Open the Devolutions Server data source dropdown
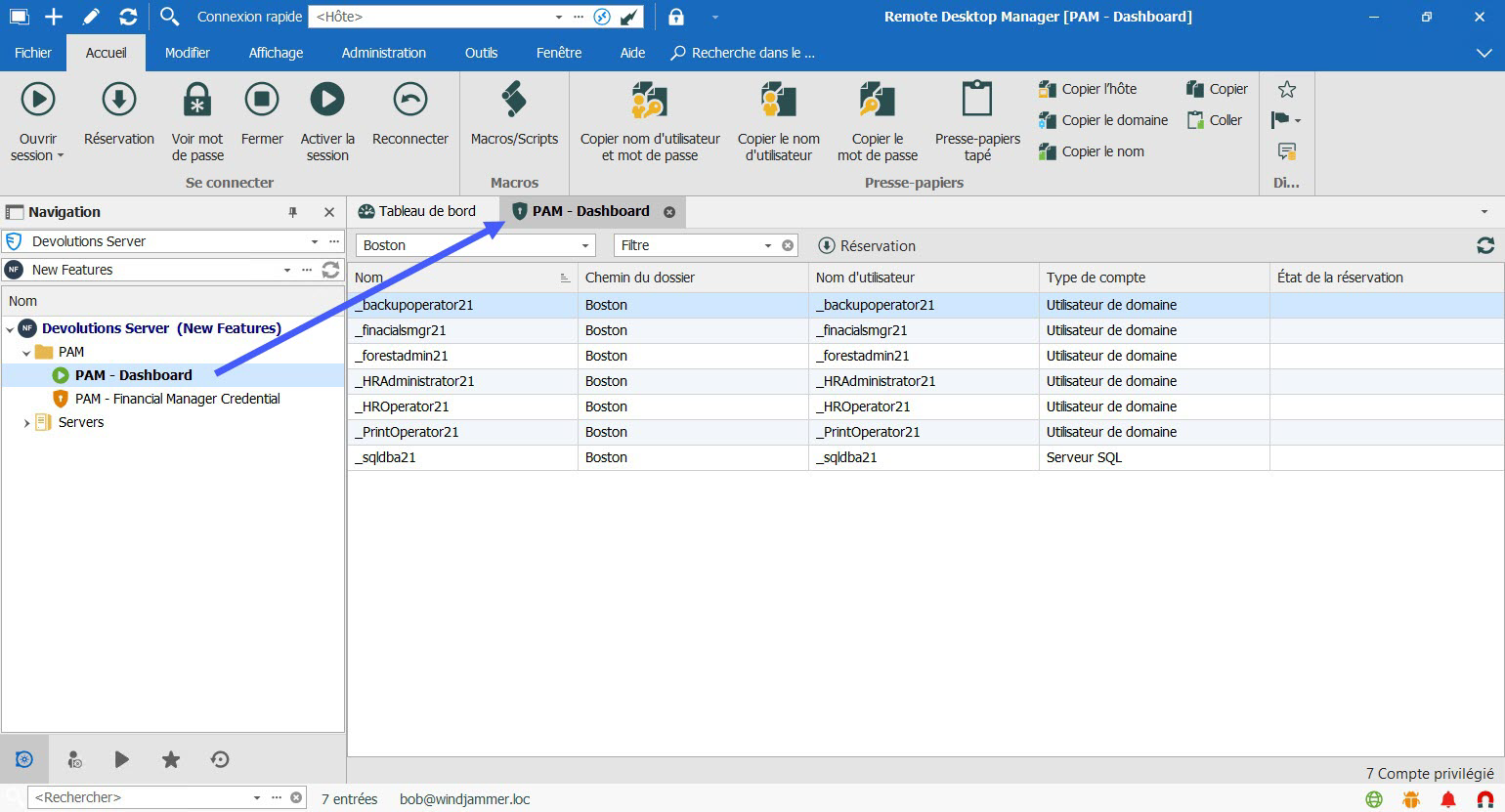Screen dimensions: 1505x812 pyautogui.click(x=314, y=241)
